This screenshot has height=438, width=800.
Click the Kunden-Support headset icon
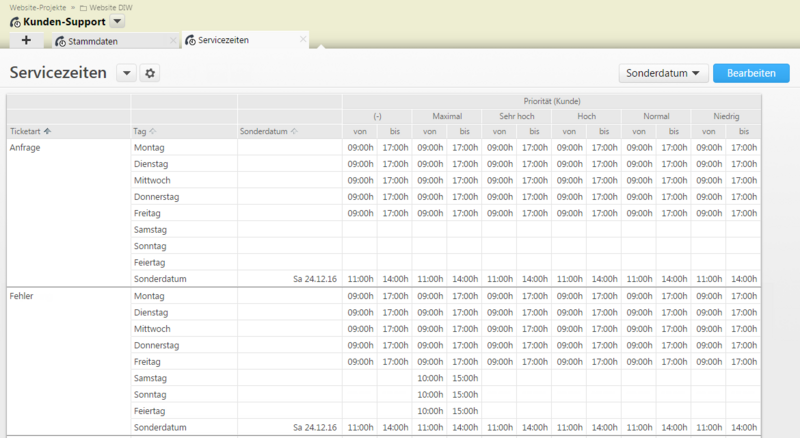pos(15,22)
